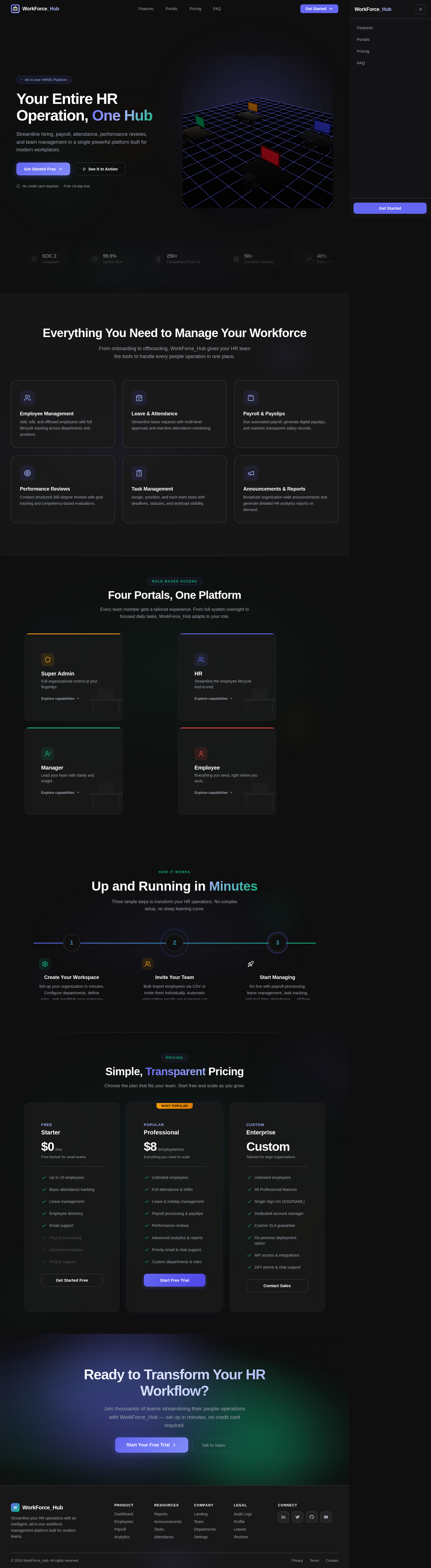Click the 99.9% Uptime SLA clock icon
Viewport: 431px width, 1568px height.
tap(94, 259)
